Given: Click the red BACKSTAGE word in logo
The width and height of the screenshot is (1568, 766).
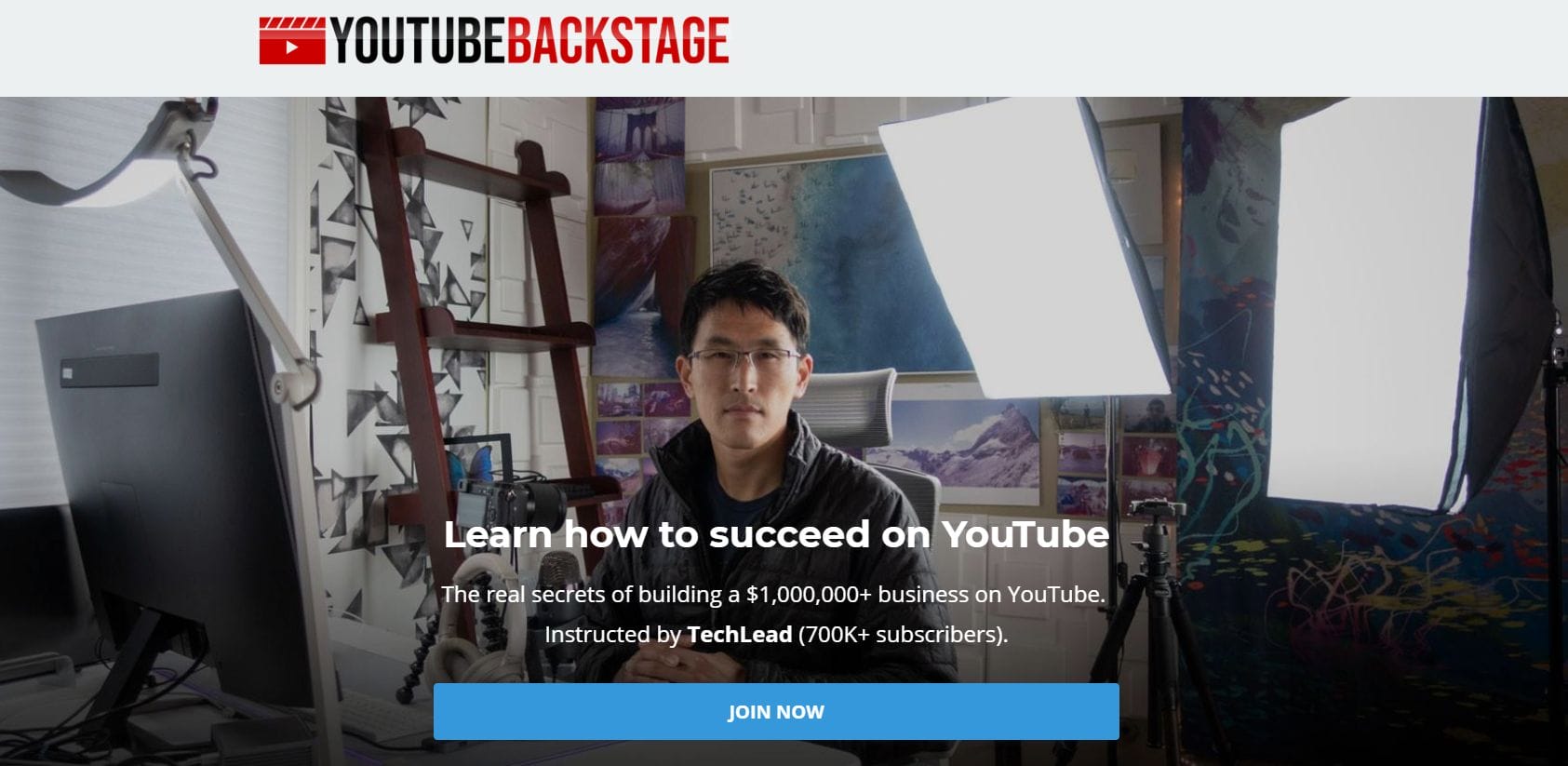Looking at the screenshot, I should pos(618,41).
